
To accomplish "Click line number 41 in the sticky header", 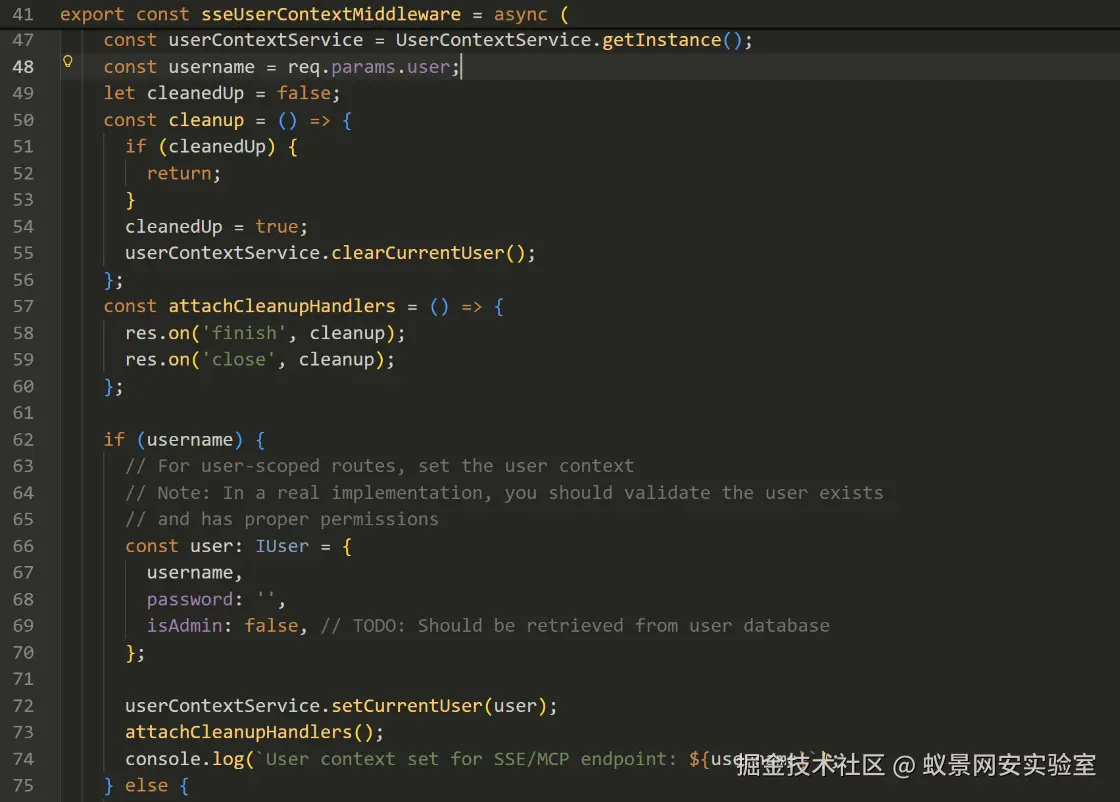I will tap(23, 14).
